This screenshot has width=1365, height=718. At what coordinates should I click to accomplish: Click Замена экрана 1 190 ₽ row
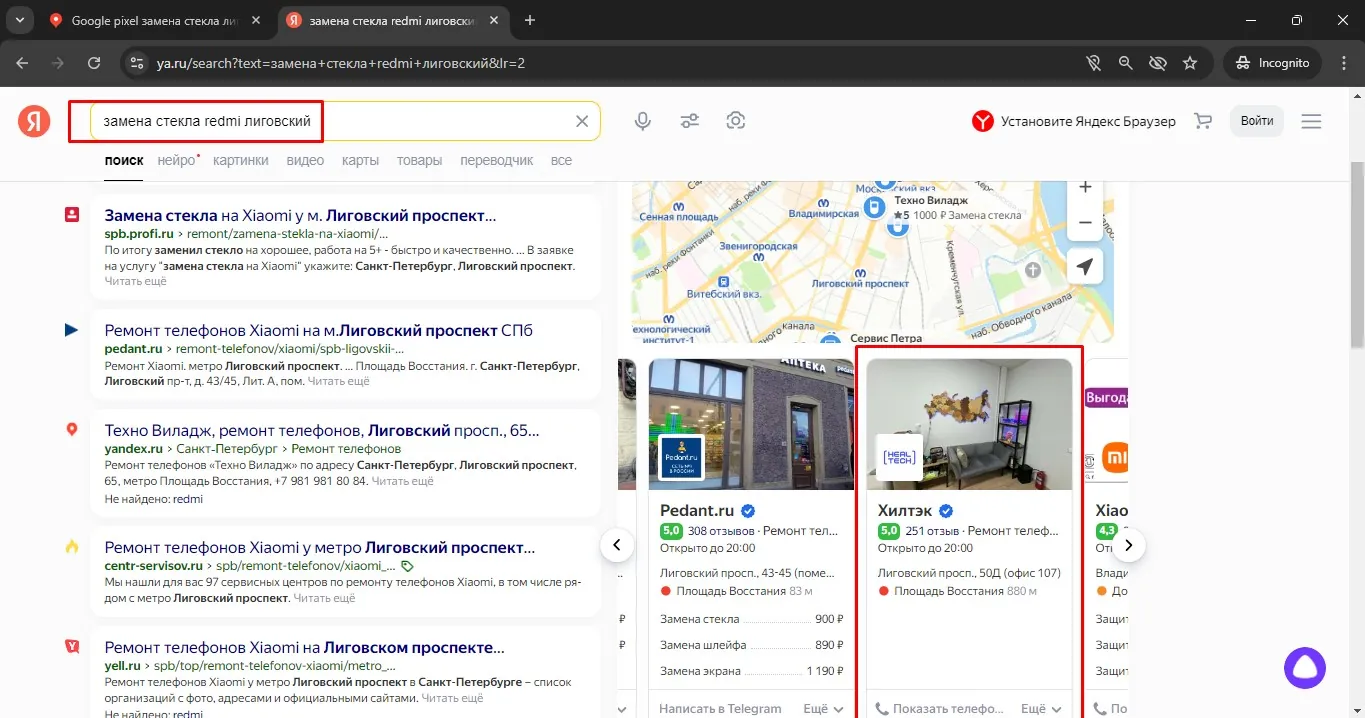(x=751, y=671)
